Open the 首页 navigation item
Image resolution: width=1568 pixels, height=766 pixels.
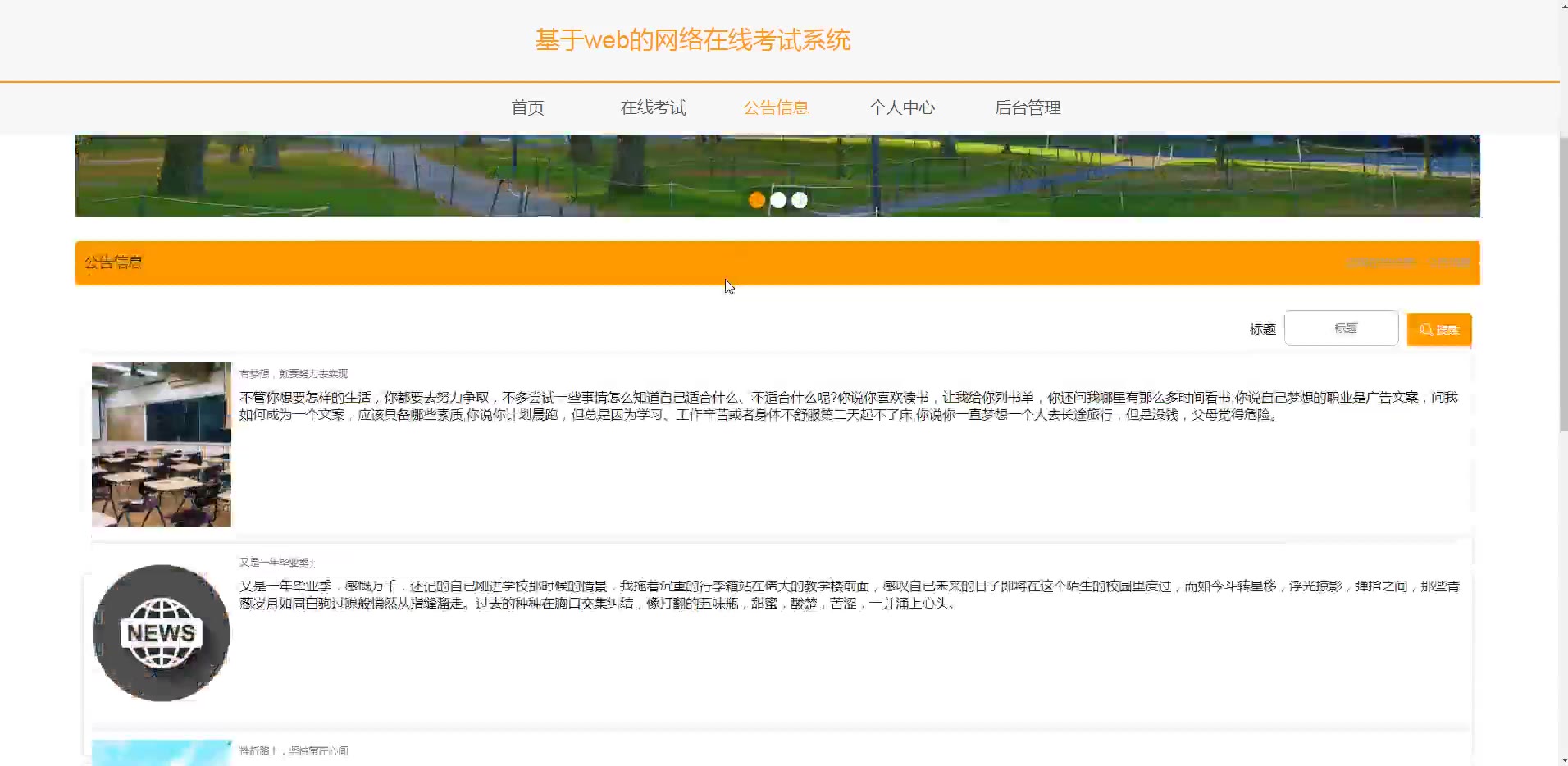point(527,107)
